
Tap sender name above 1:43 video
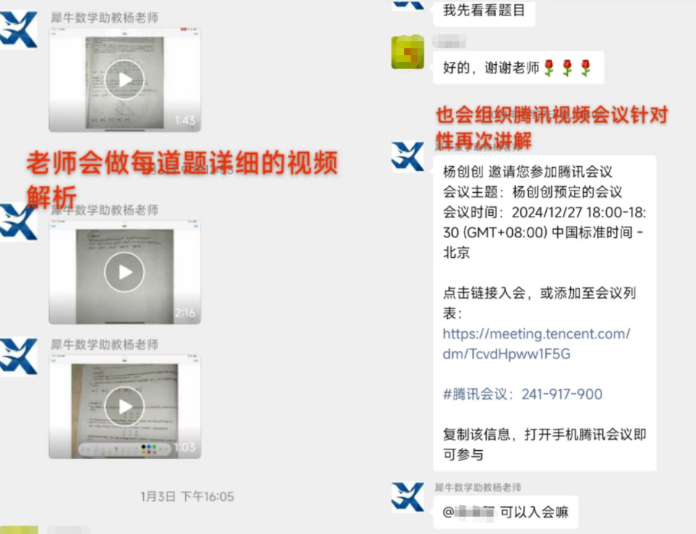pyautogui.click(x=104, y=18)
